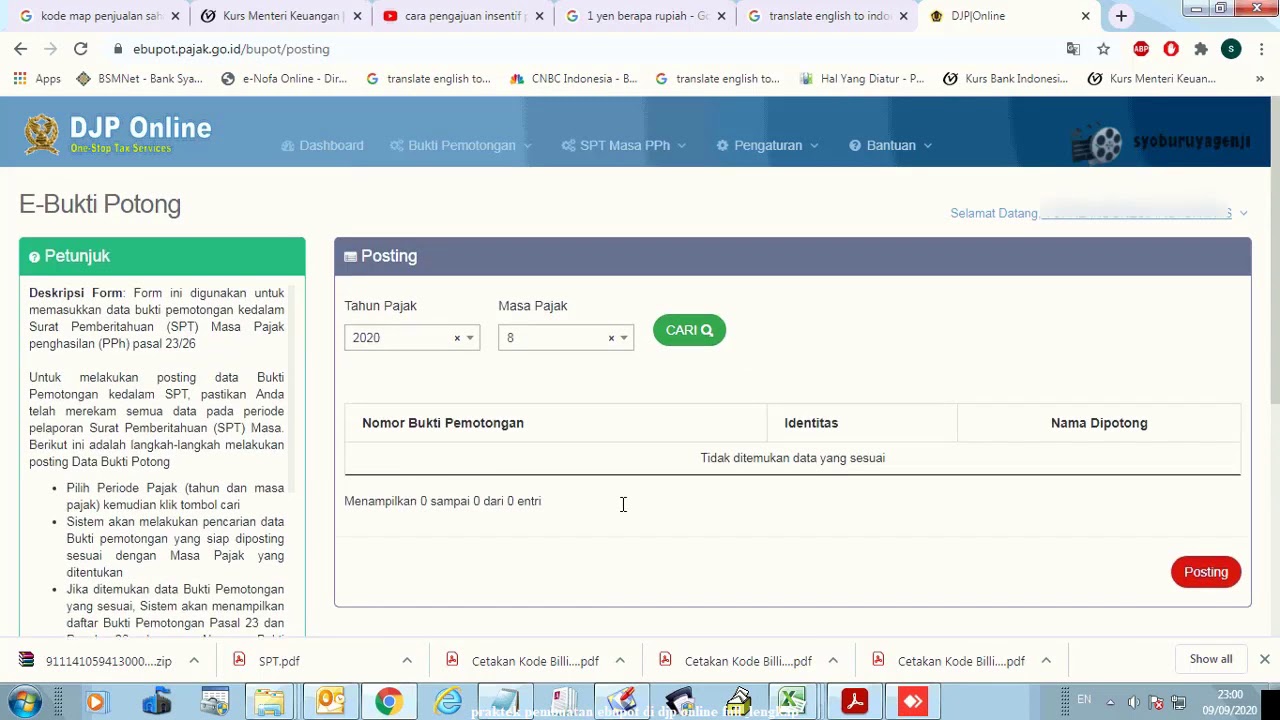Go back to the previous page
Viewport: 1280px width, 720px height.
click(x=20, y=49)
